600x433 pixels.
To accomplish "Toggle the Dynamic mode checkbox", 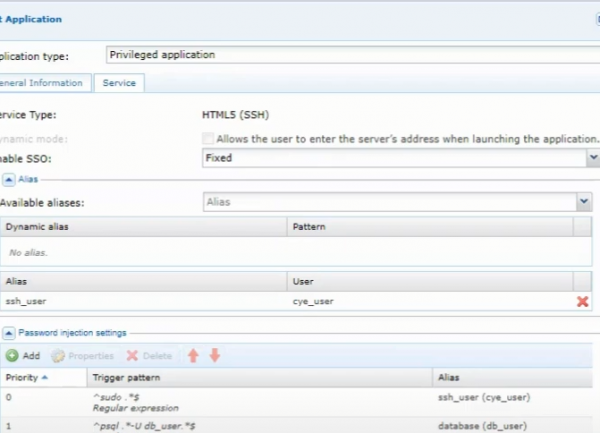I will click(208, 137).
